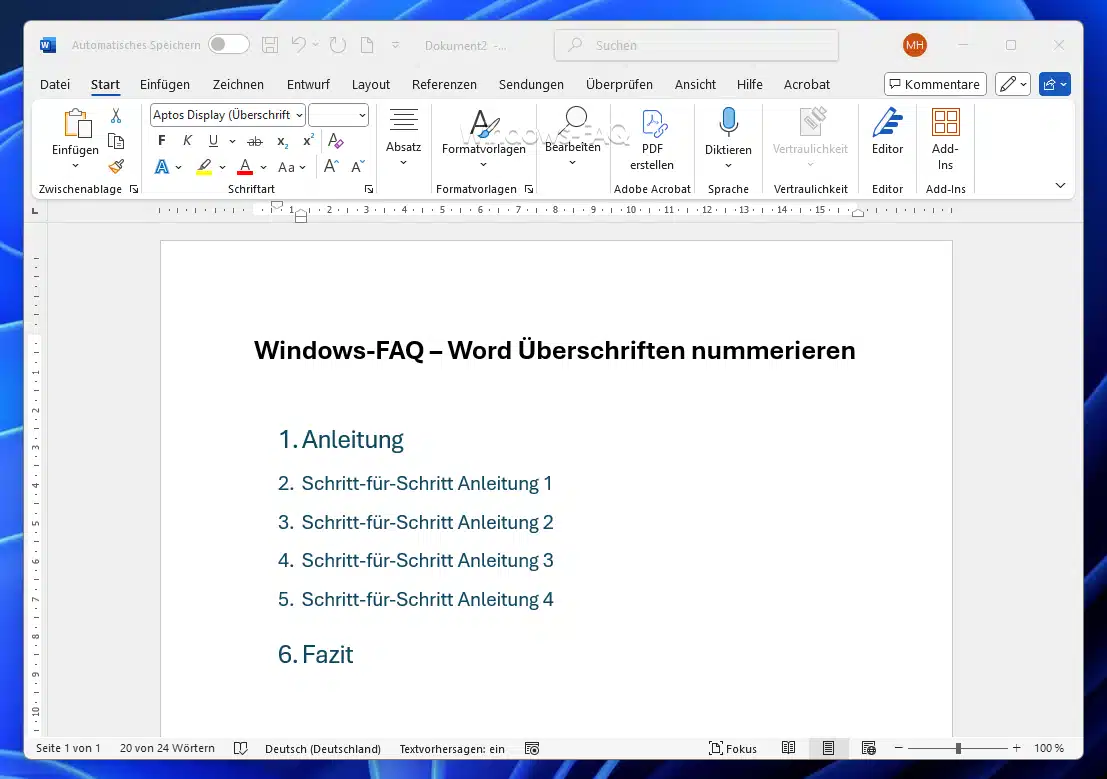Click the Increase Font Size icon
This screenshot has height=779, width=1107.
331,167
